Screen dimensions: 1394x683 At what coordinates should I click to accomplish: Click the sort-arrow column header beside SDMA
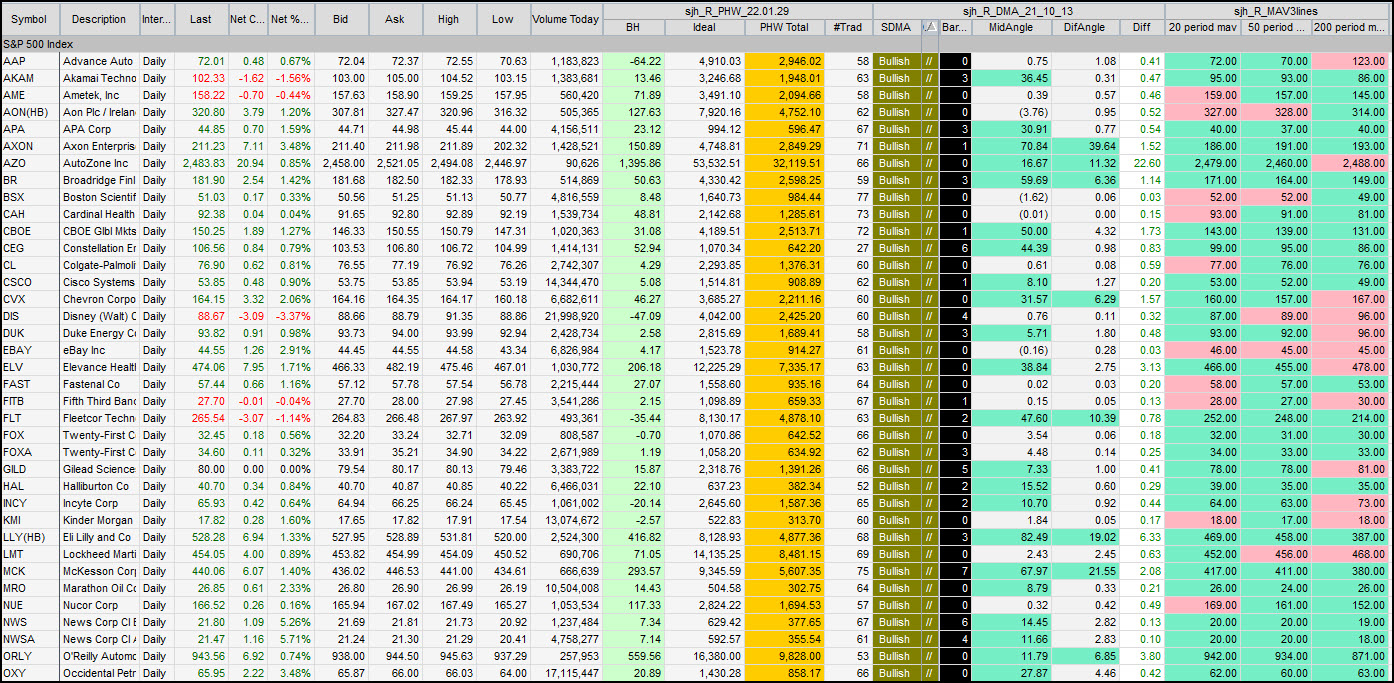coord(929,28)
